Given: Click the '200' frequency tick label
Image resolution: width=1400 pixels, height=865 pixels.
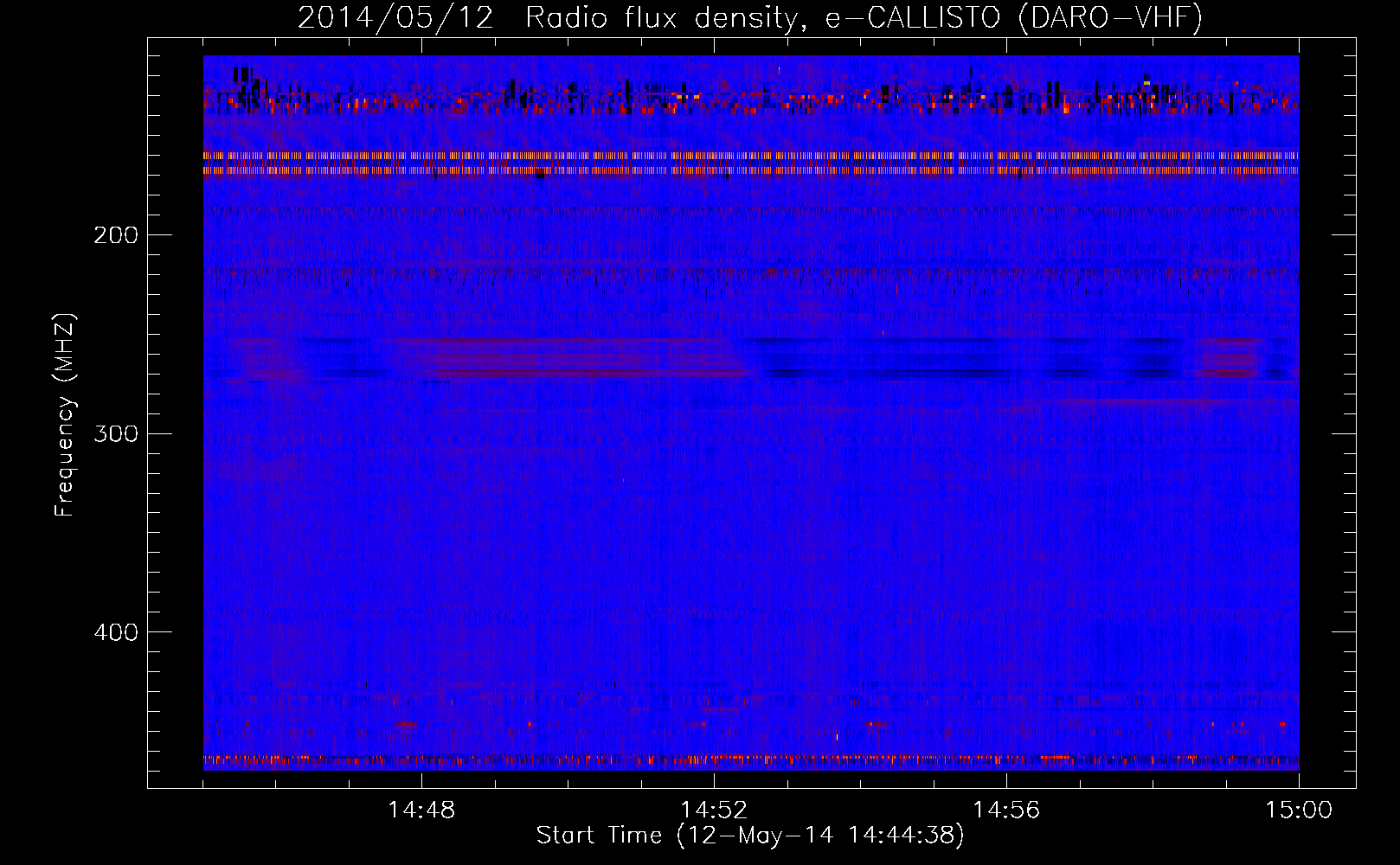Looking at the screenshot, I should tap(116, 235).
